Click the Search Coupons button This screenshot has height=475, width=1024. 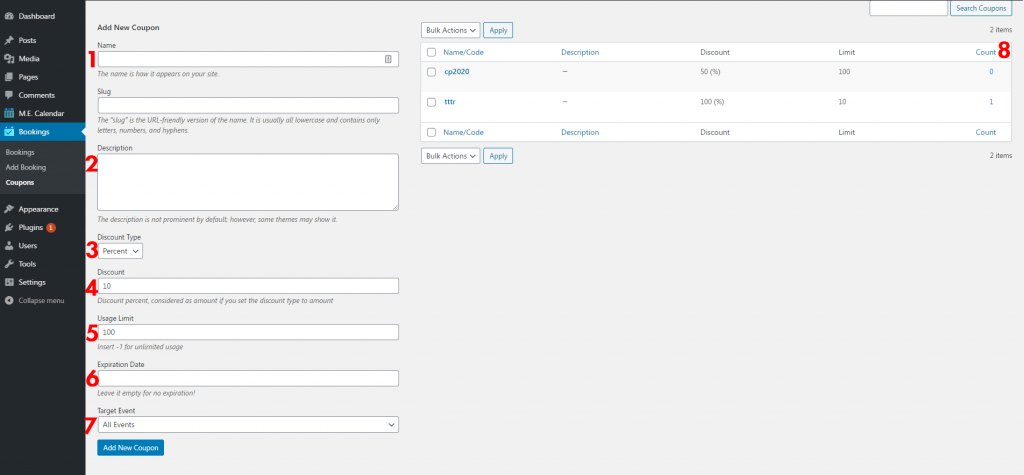click(x=979, y=9)
